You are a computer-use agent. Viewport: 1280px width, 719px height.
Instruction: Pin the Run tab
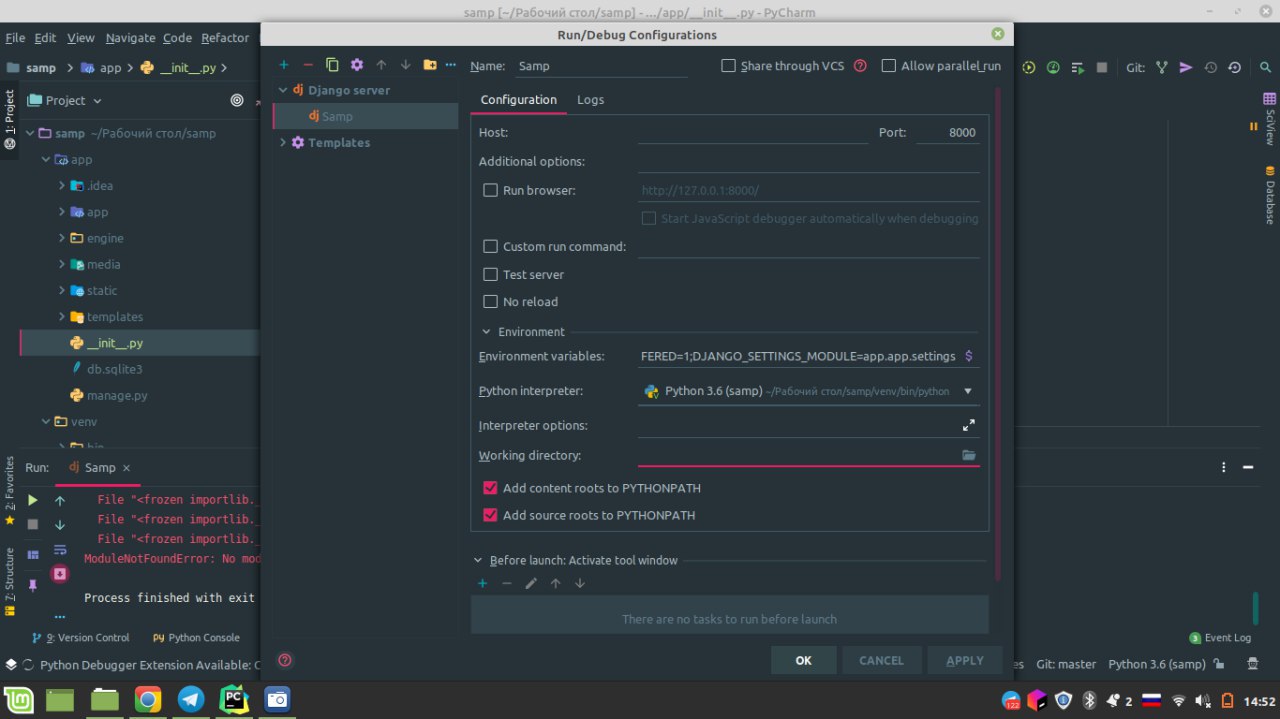[x=33, y=584]
